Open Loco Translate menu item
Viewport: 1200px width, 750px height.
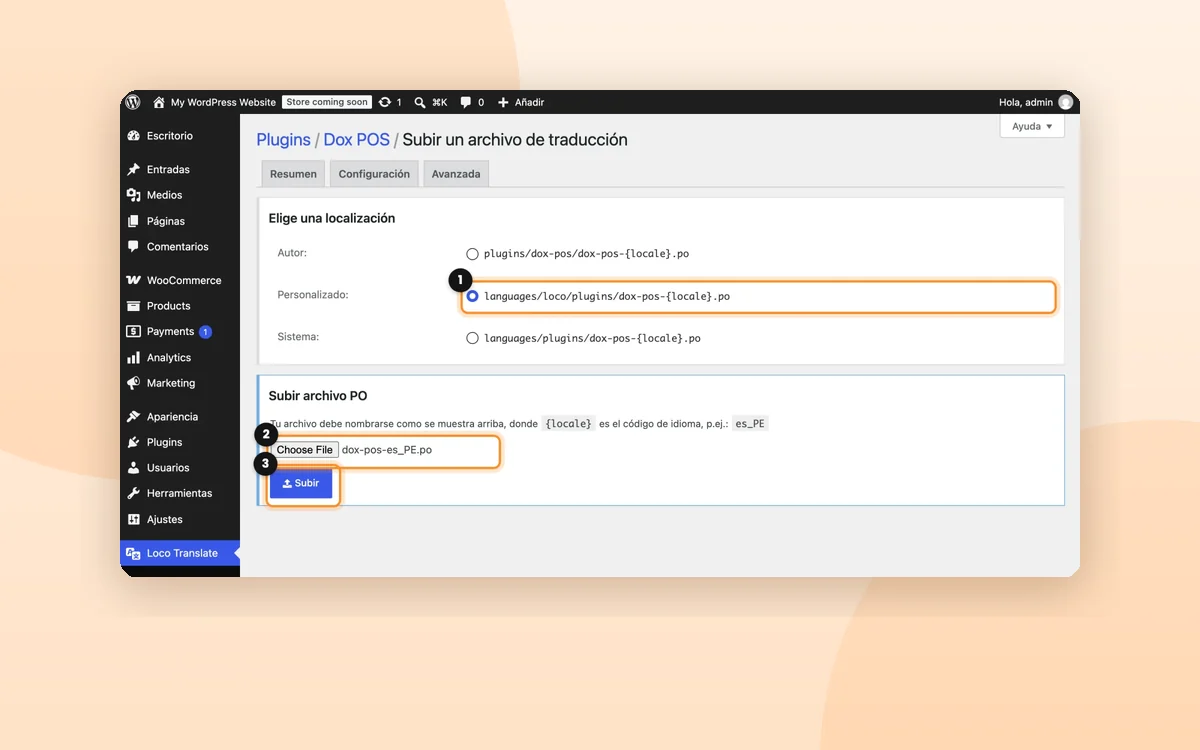point(180,553)
